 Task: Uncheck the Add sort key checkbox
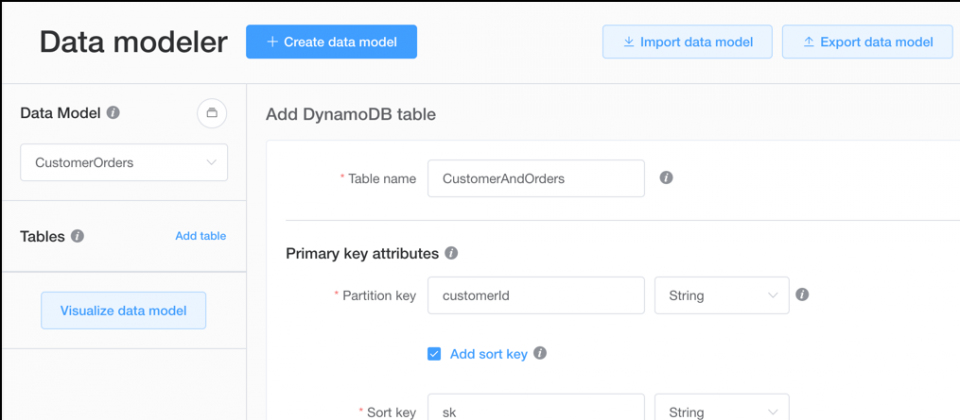[x=434, y=354]
